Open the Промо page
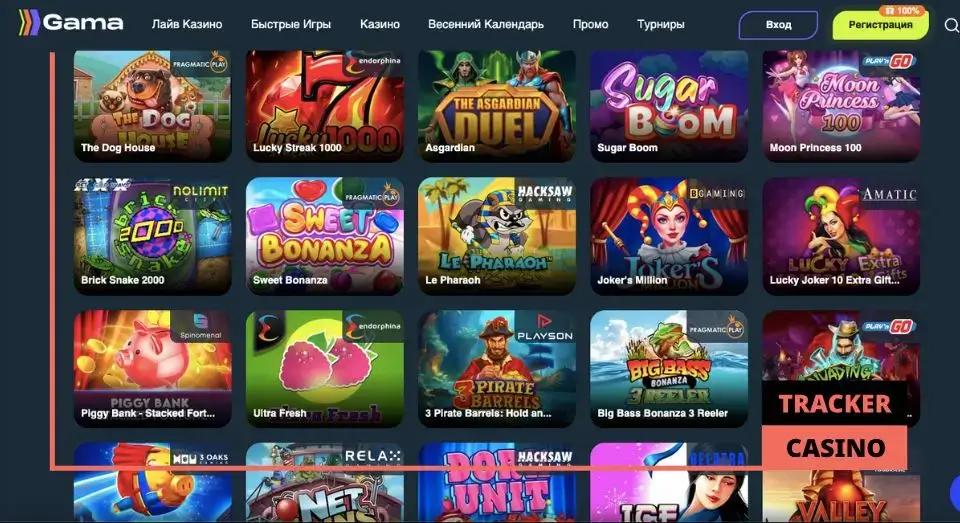 coord(590,24)
